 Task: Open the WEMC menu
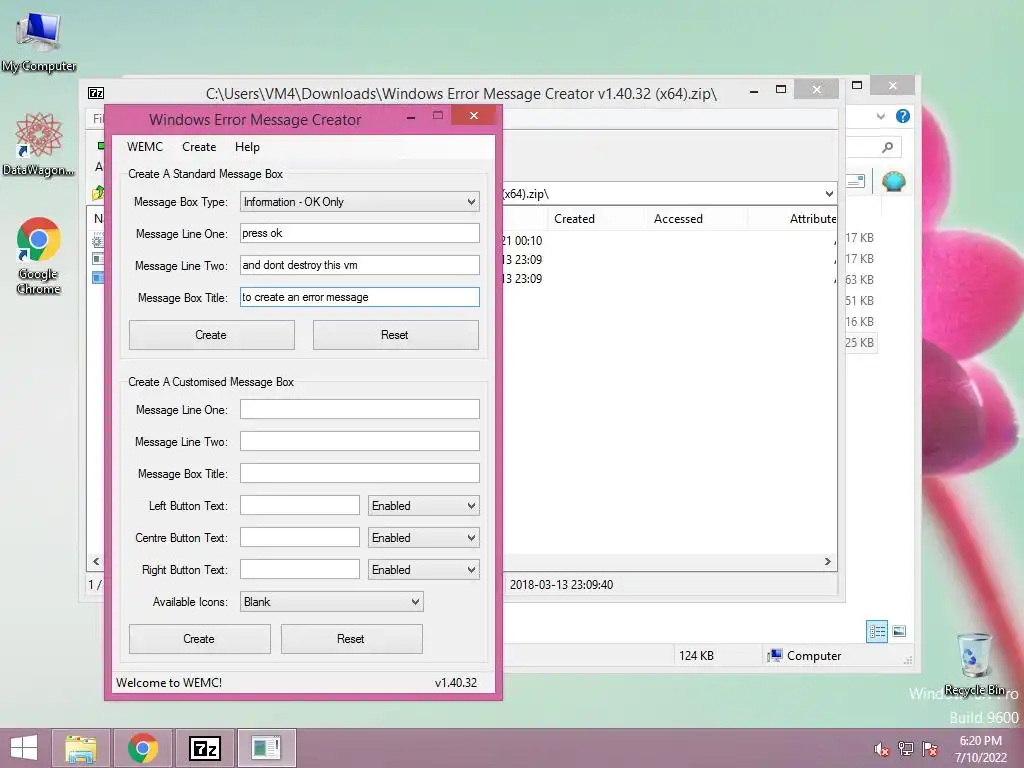(144, 147)
